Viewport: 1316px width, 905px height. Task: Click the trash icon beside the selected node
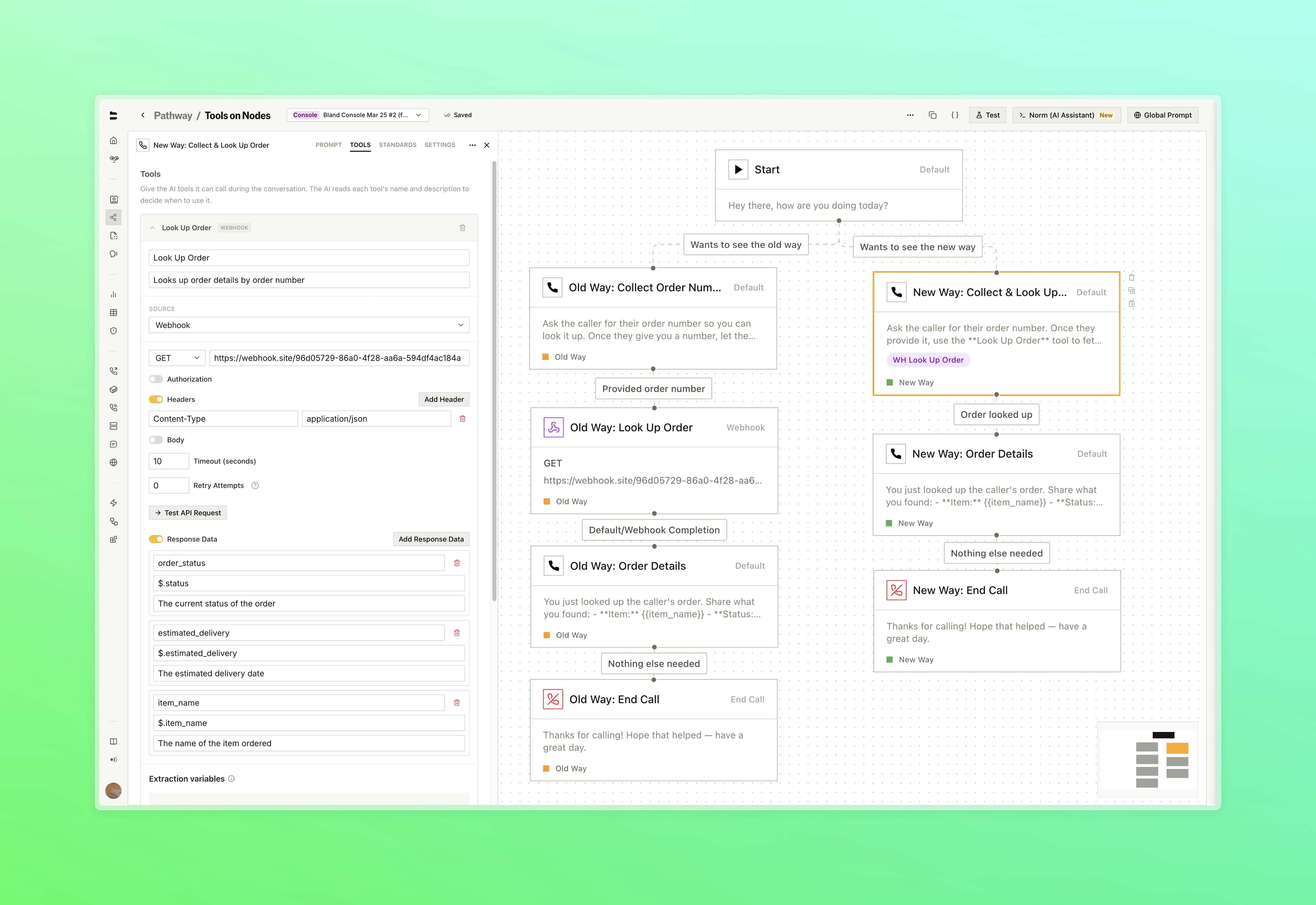(x=1132, y=278)
